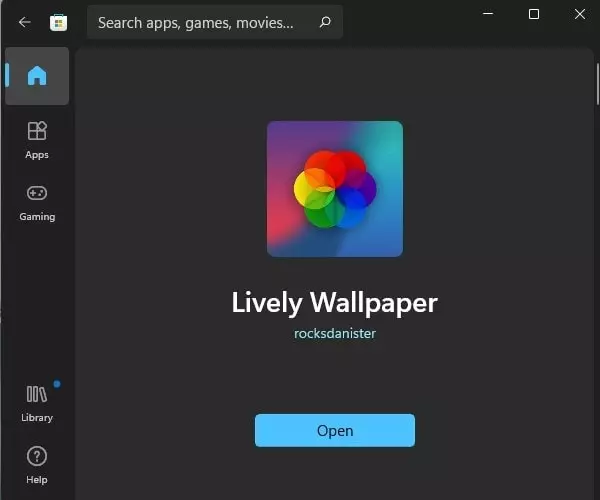Go back with the back arrow
Viewport: 600px width, 500px height.
coord(24,22)
